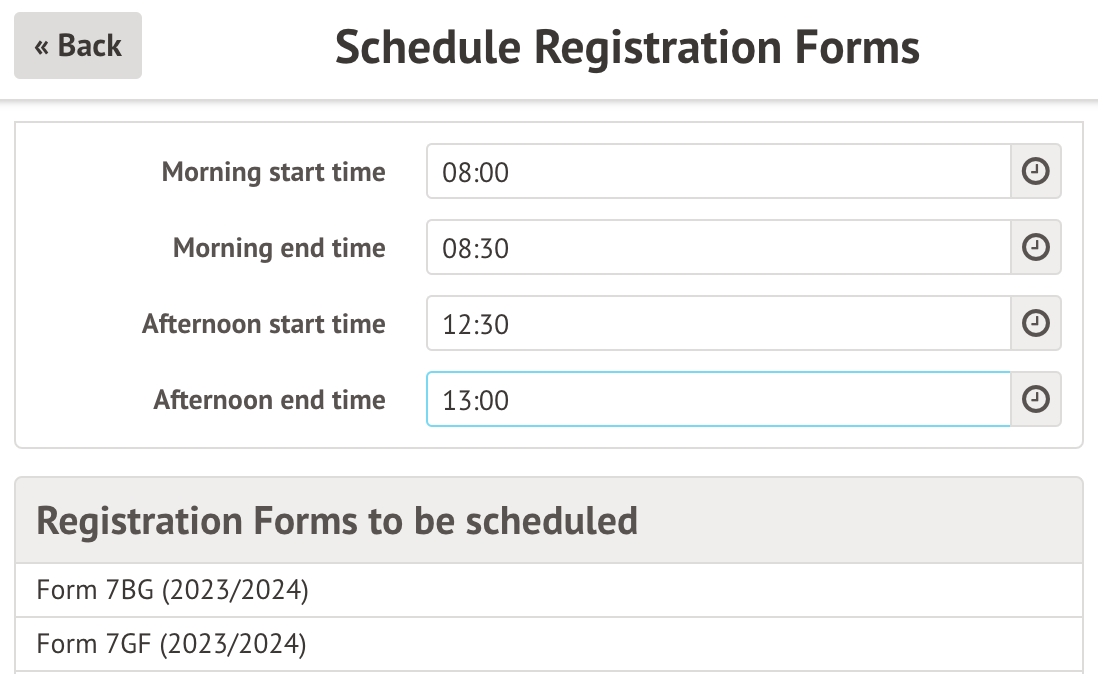Image resolution: width=1098 pixels, height=674 pixels.
Task: Click the 08:30 value text
Action: (x=476, y=248)
